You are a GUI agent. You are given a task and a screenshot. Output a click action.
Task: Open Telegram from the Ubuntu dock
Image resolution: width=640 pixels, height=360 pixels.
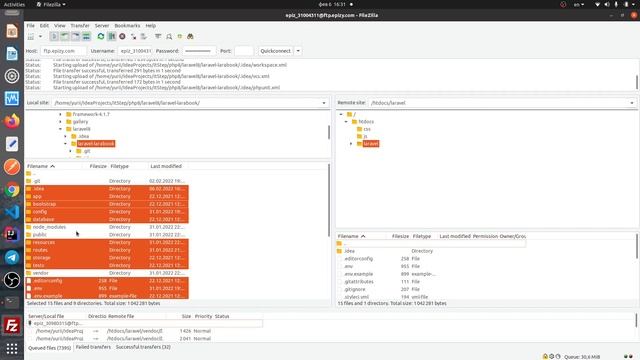tap(12, 258)
